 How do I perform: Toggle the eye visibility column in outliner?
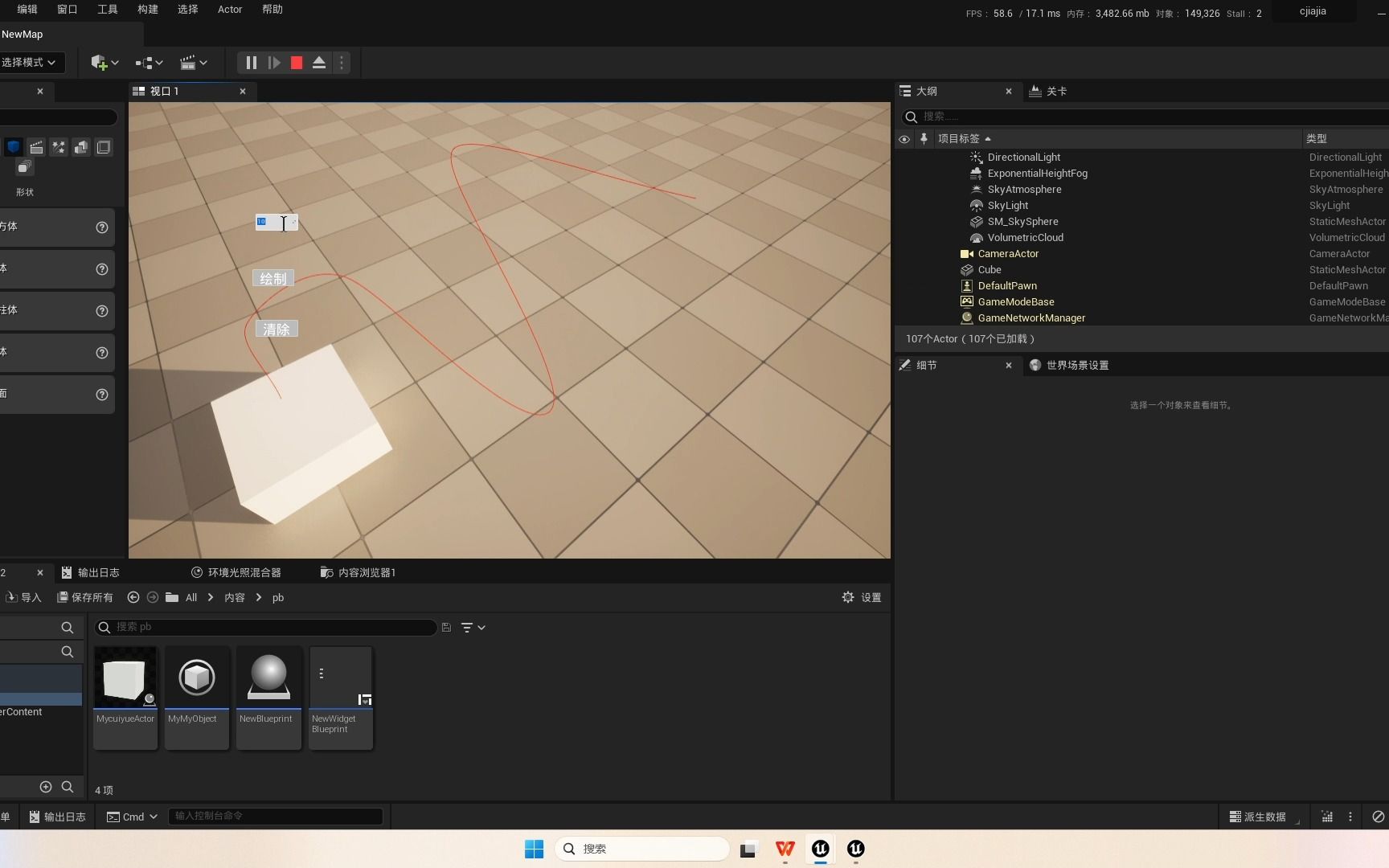pos(903,139)
